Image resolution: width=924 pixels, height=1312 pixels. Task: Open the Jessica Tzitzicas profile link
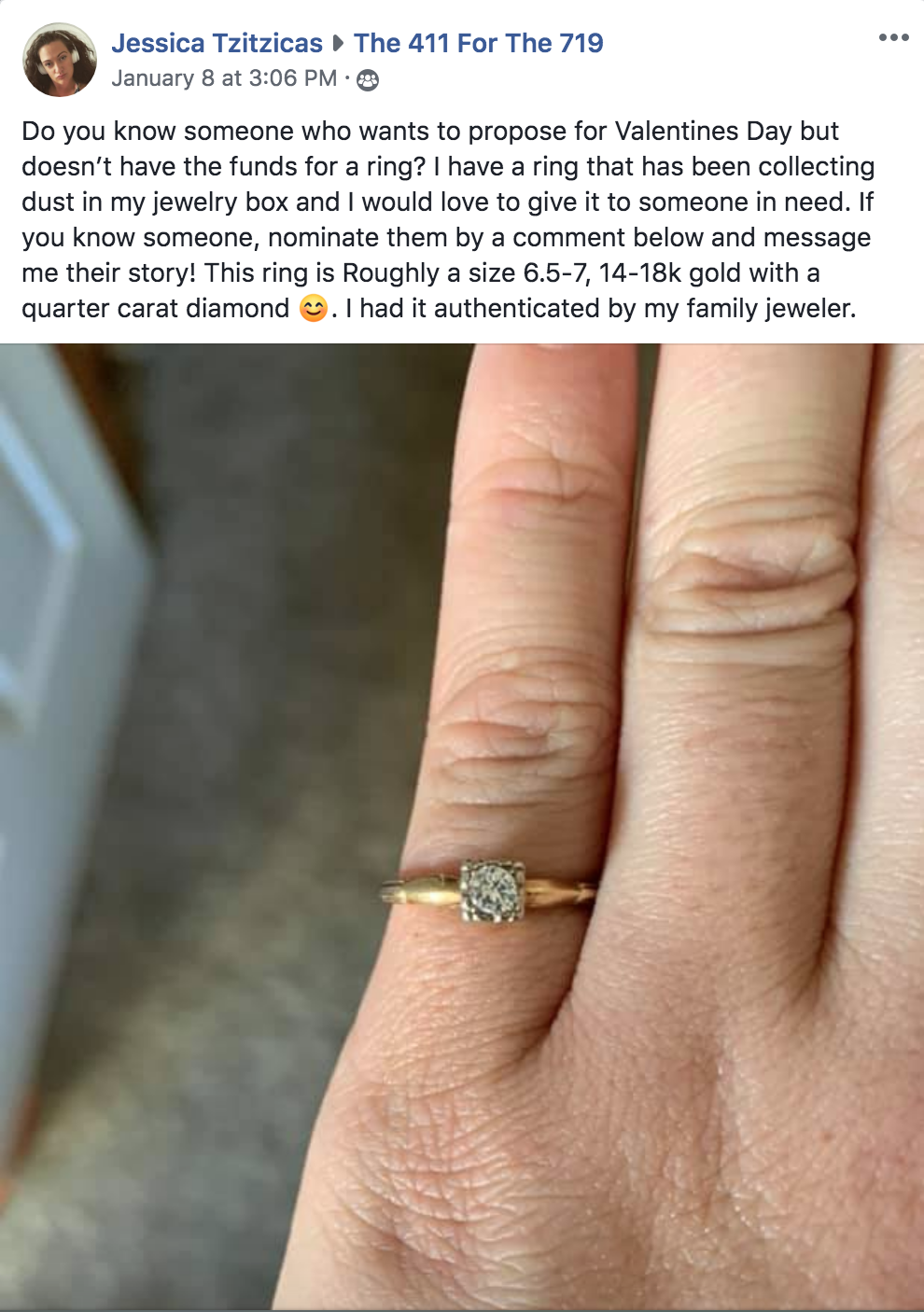pyautogui.click(x=217, y=43)
